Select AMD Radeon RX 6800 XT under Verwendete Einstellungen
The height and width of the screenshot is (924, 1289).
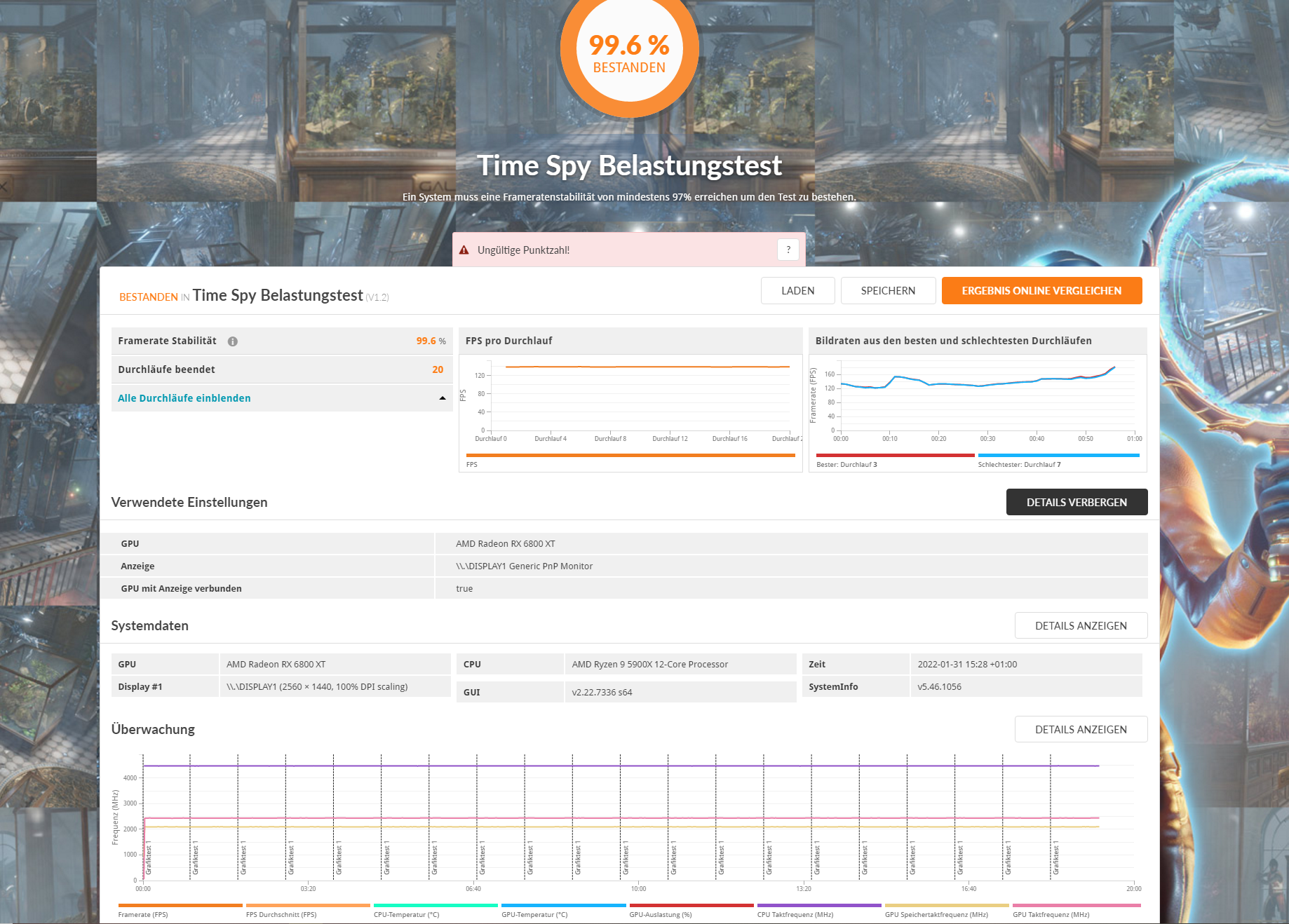[x=506, y=544]
